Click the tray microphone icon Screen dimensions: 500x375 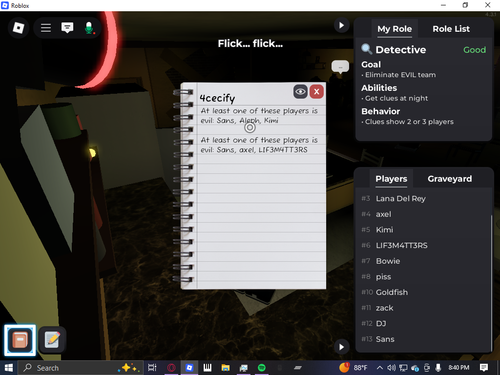click(x=438, y=368)
